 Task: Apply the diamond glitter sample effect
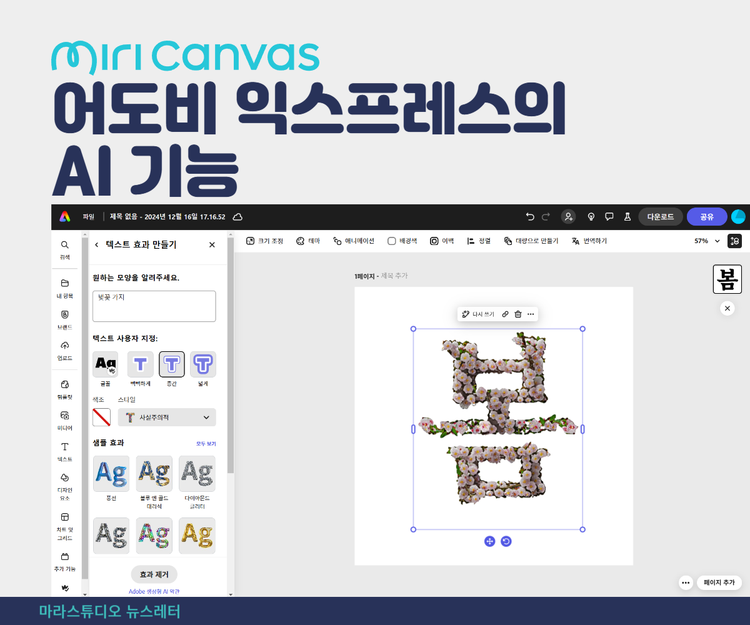pyautogui.click(x=197, y=473)
